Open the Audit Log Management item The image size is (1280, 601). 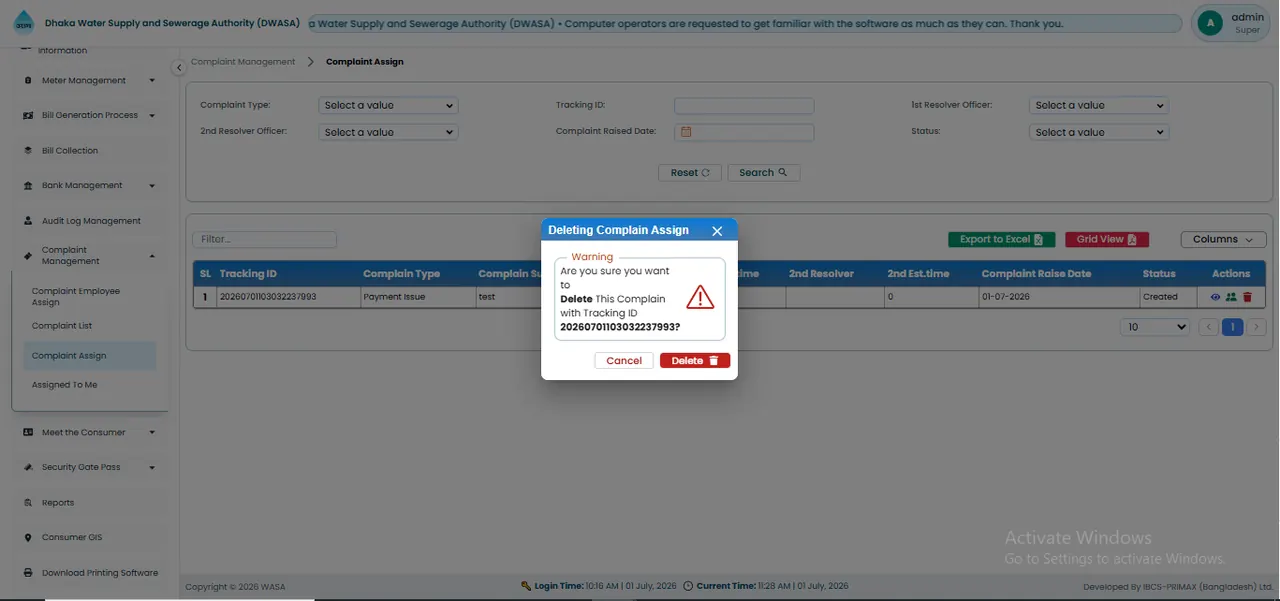(91, 221)
